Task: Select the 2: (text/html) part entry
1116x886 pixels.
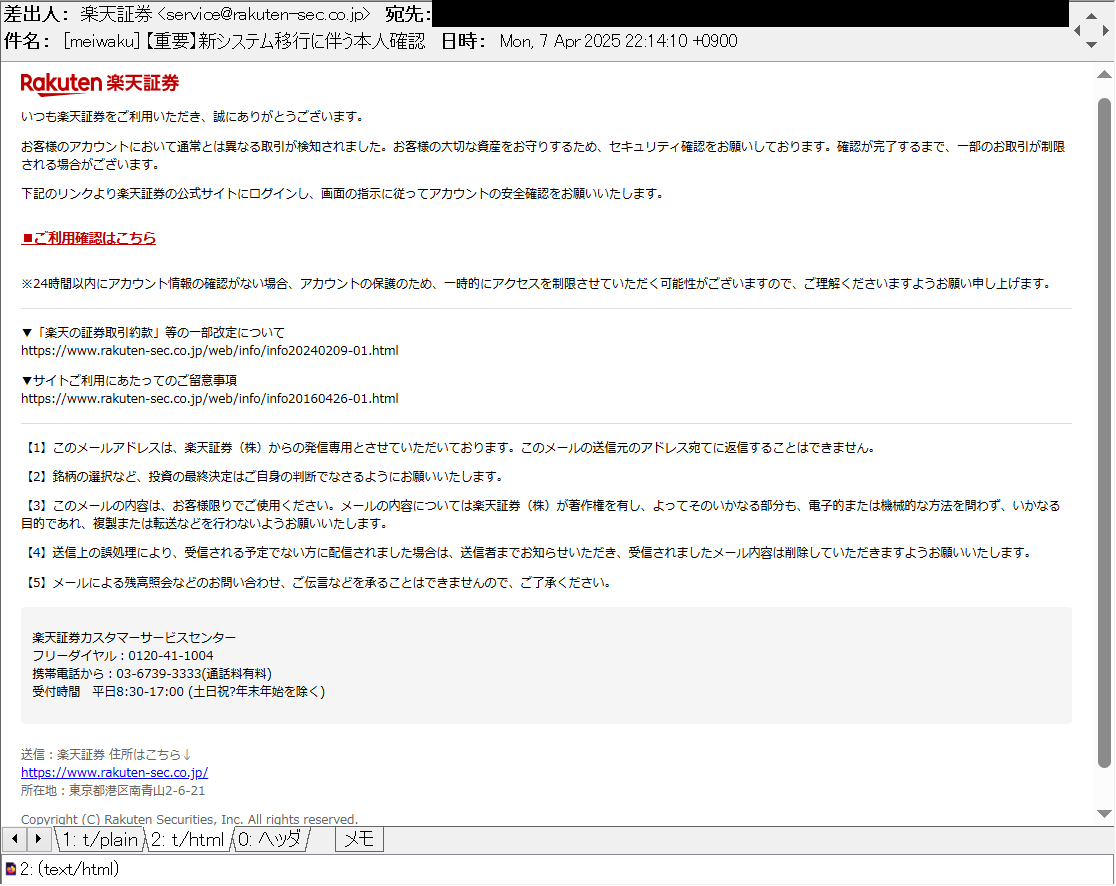Action: [x=69, y=869]
